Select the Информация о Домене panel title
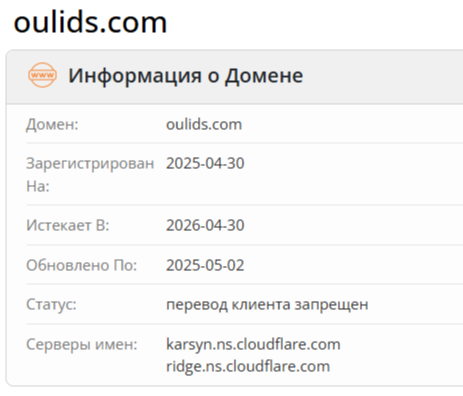This screenshot has width=463, height=396. [x=186, y=76]
